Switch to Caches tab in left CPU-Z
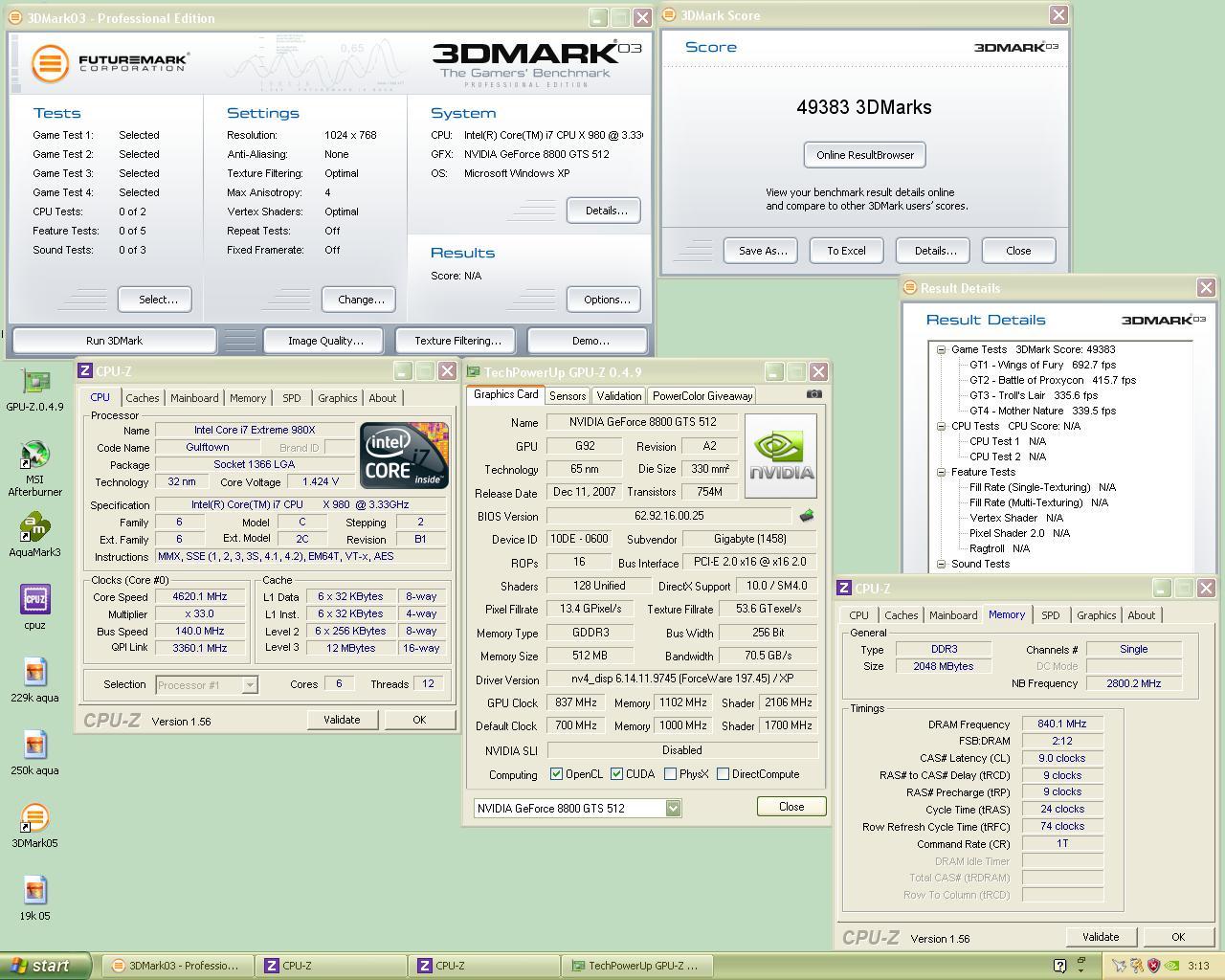 pyautogui.click(x=142, y=398)
